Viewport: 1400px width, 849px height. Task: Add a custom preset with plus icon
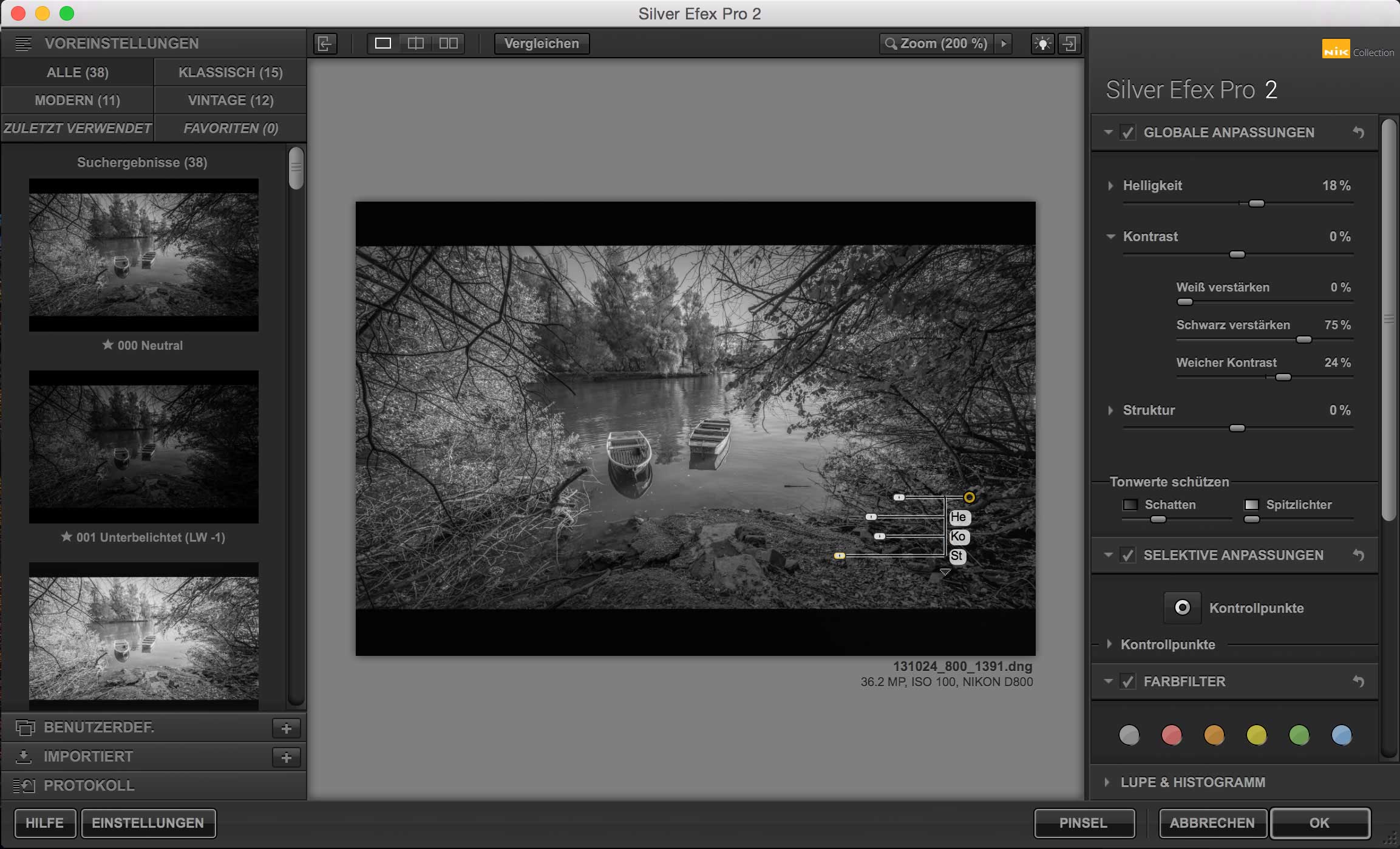pos(287,728)
